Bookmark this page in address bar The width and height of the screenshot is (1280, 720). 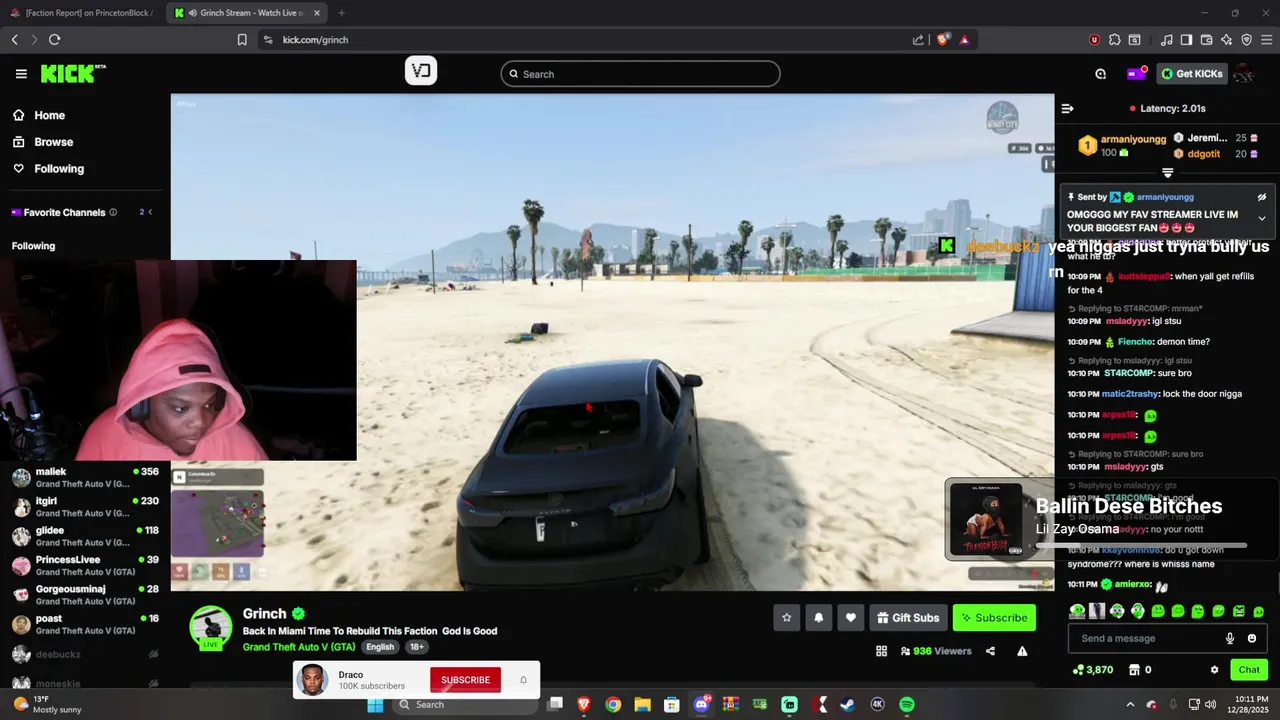[x=242, y=40]
